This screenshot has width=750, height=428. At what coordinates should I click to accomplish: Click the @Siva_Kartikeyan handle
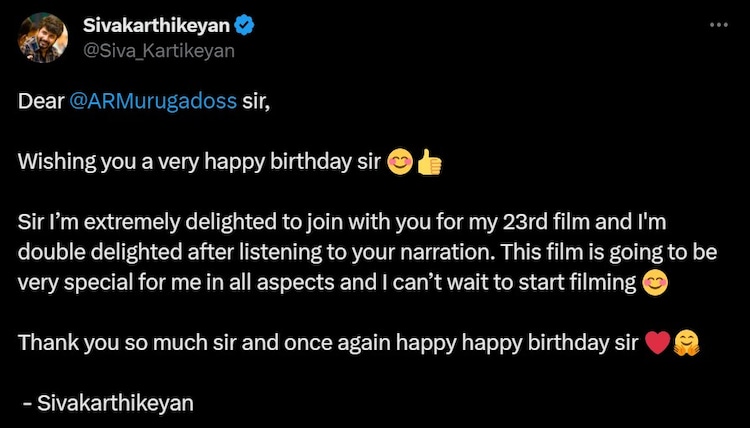pos(159,51)
